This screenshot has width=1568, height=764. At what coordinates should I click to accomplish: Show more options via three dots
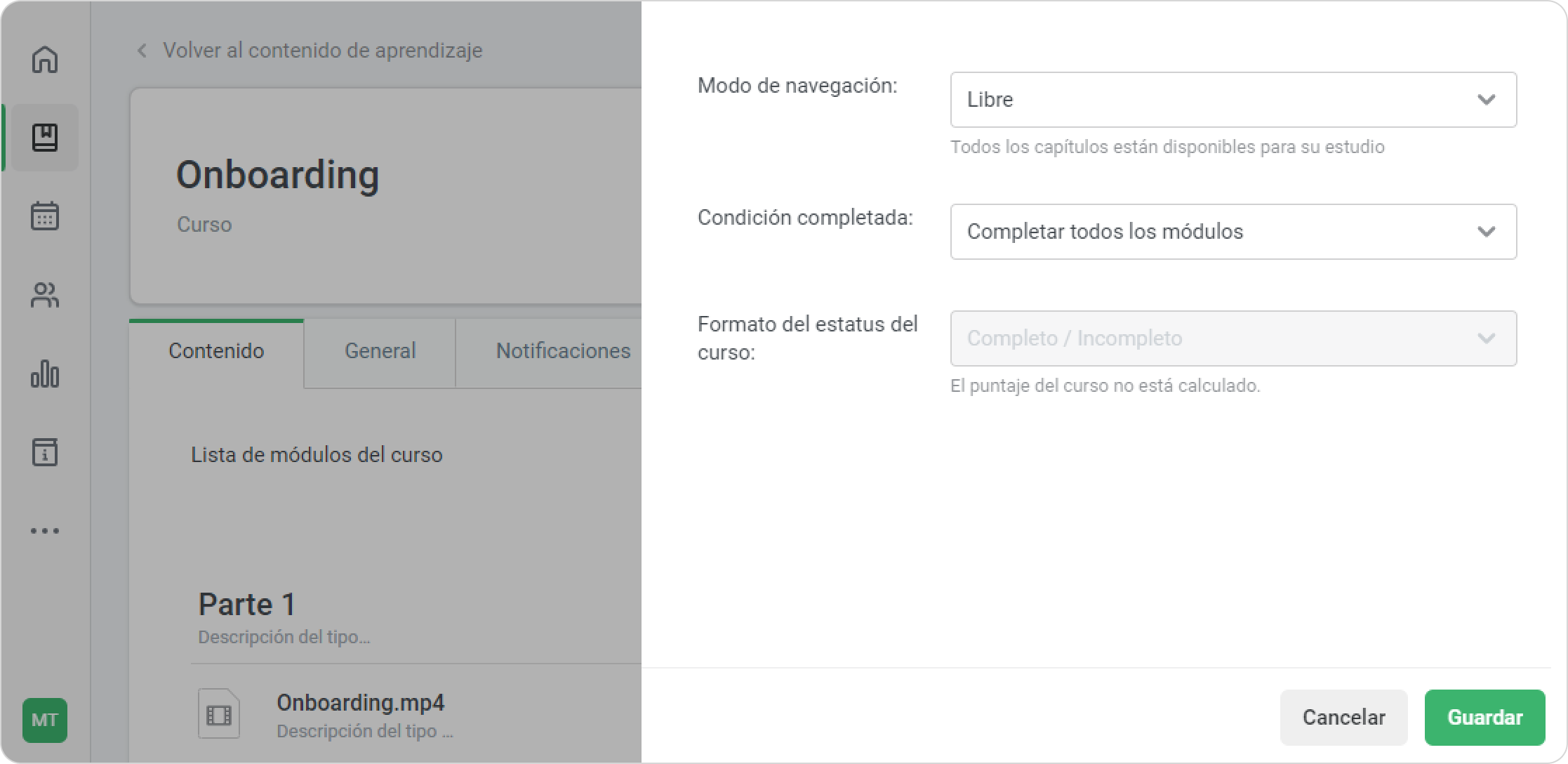pyautogui.click(x=45, y=531)
